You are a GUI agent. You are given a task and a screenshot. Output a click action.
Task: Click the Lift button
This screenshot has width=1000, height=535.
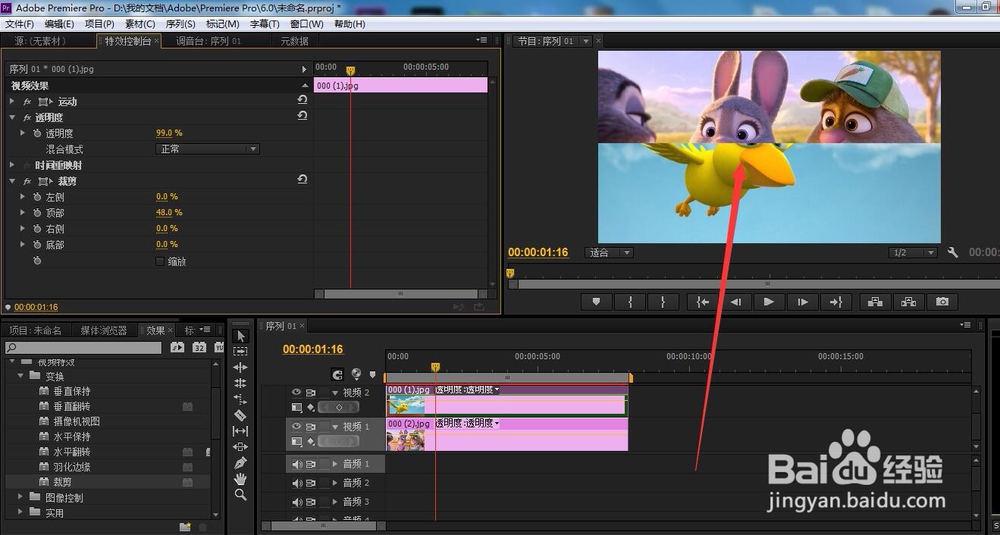[876, 302]
